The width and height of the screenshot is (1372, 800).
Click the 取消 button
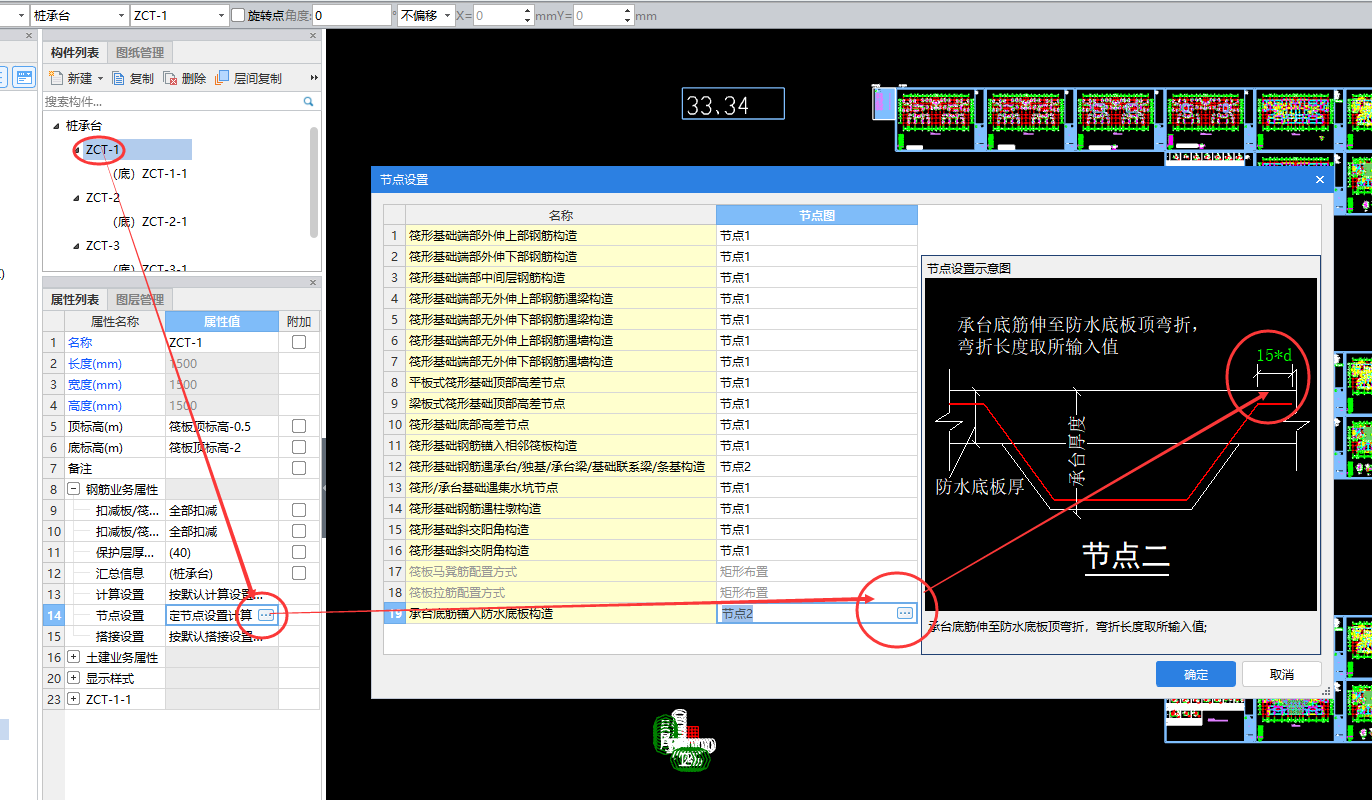(1282, 674)
